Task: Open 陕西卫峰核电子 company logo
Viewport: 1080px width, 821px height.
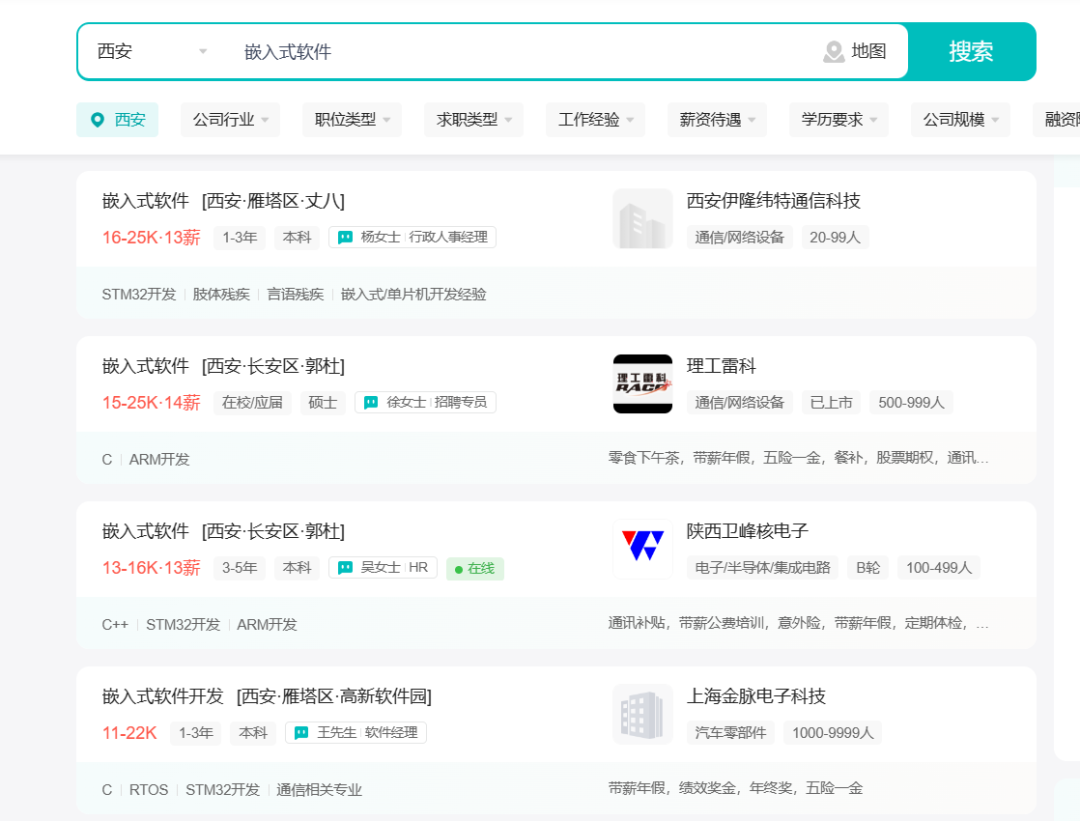Action: pos(643,549)
